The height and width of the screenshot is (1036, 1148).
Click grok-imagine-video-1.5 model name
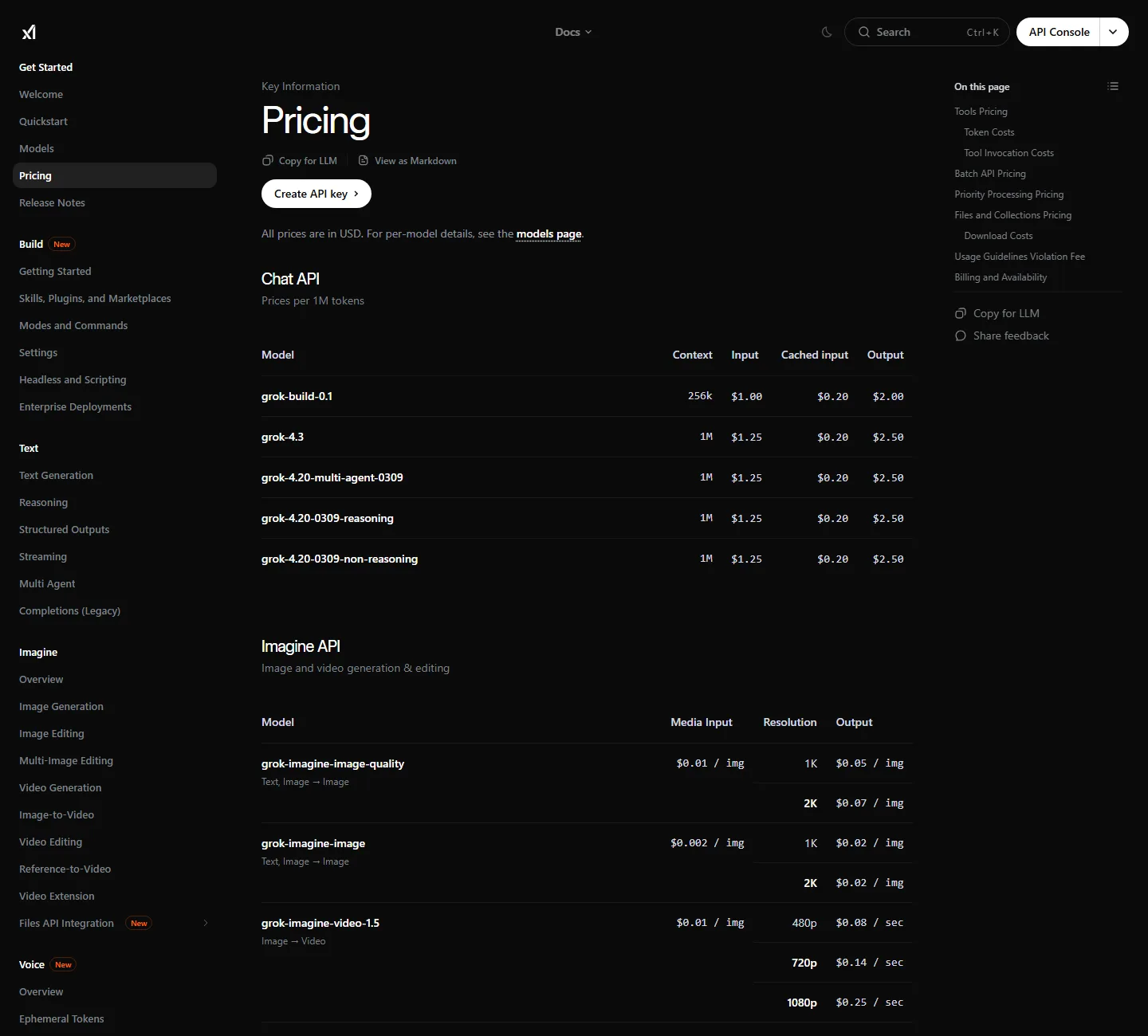tap(320, 923)
